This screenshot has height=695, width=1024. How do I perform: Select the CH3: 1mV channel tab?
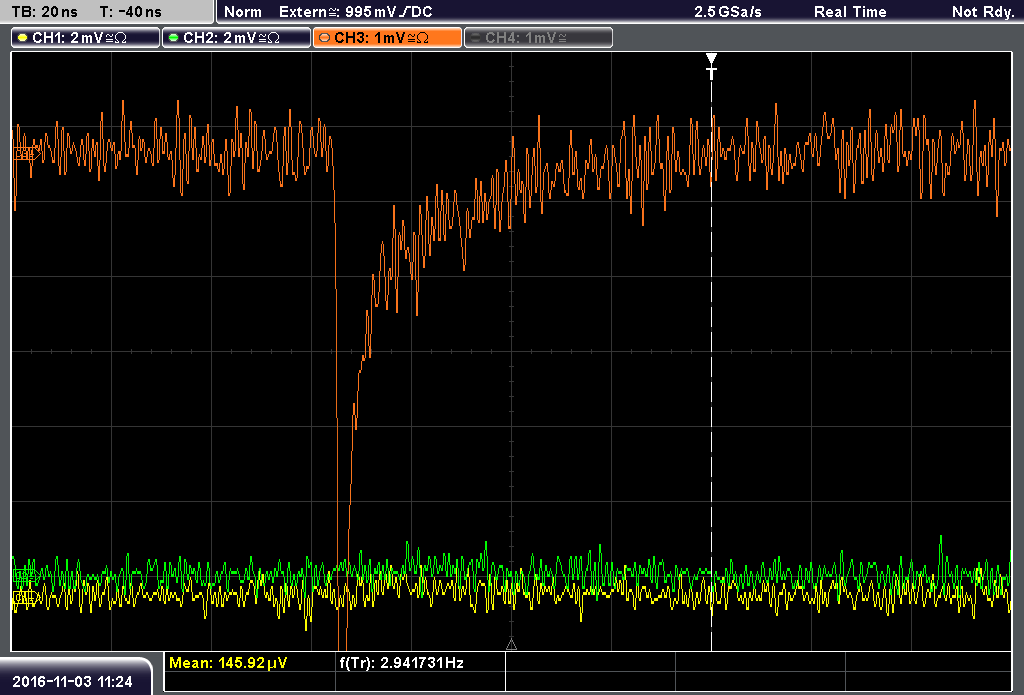point(387,38)
